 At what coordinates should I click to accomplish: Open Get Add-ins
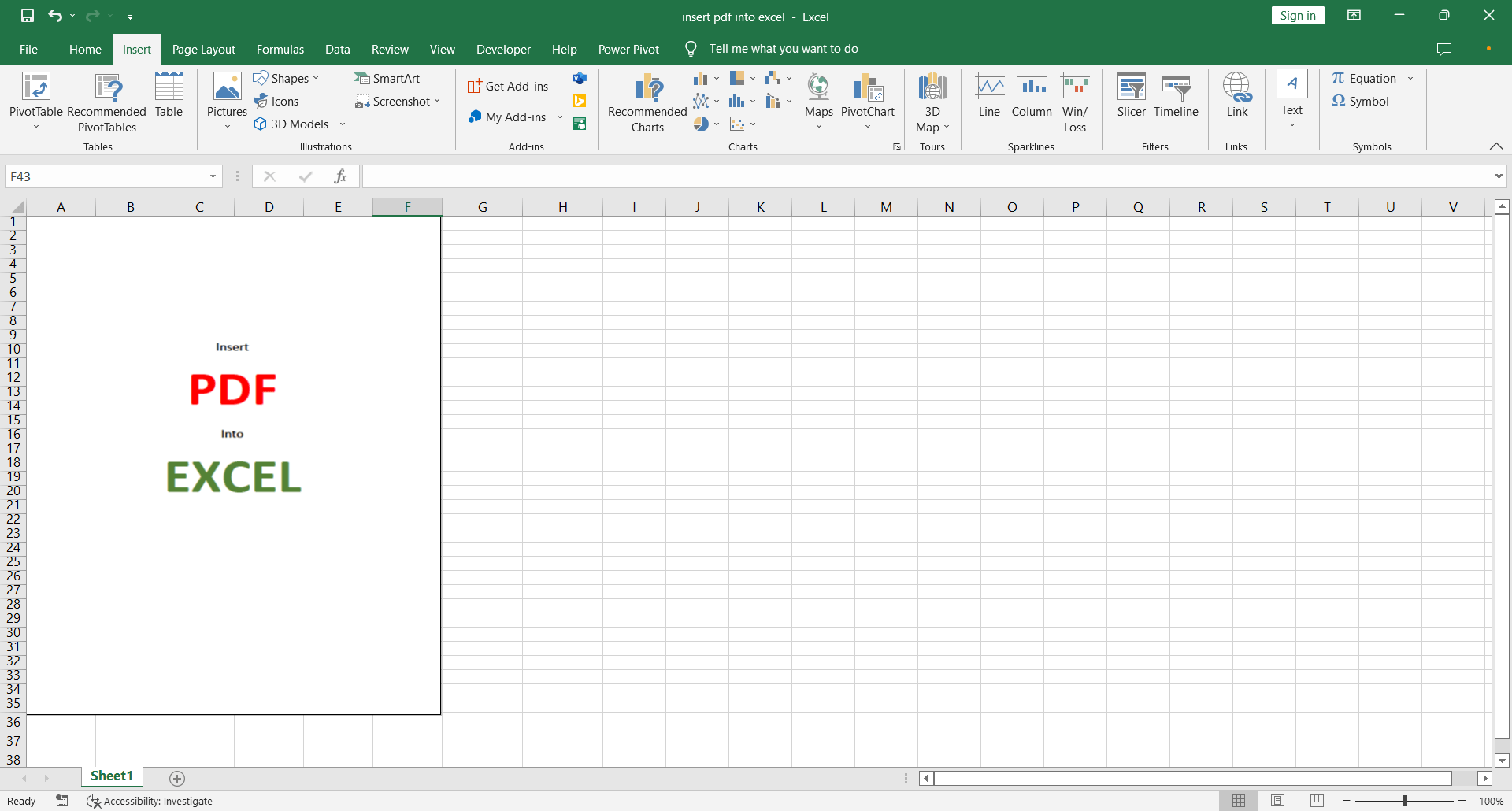click(x=508, y=86)
